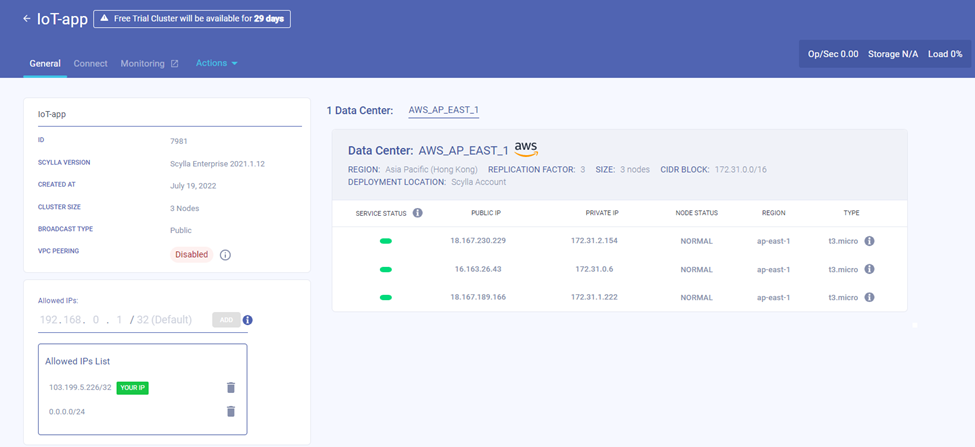975x447 pixels.
Task: Click green status indicator for 16.163.26.43
Action: click(386, 269)
